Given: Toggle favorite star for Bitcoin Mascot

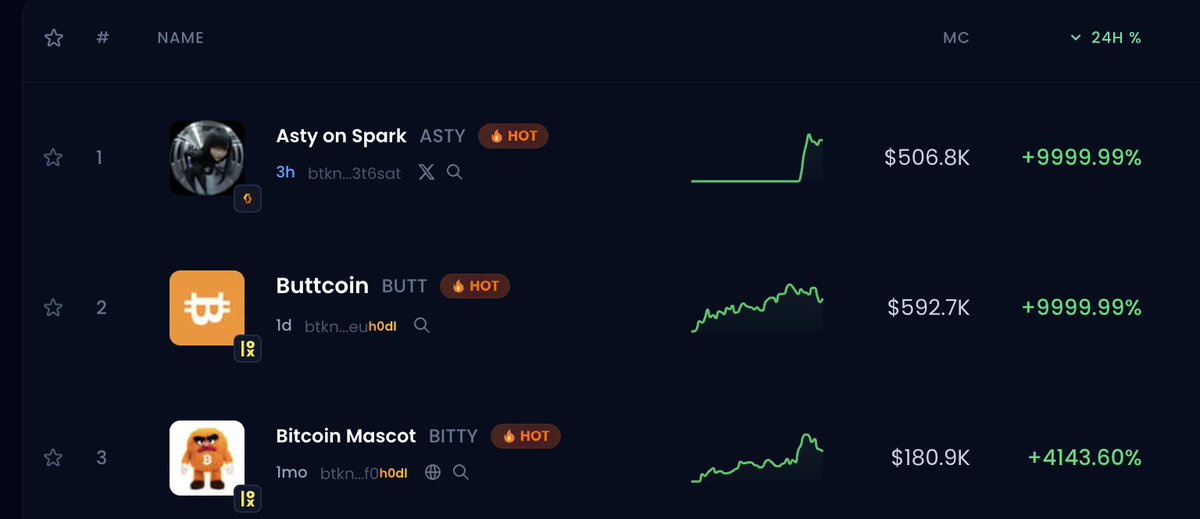Looking at the screenshot, I should [x=54, y=458].
